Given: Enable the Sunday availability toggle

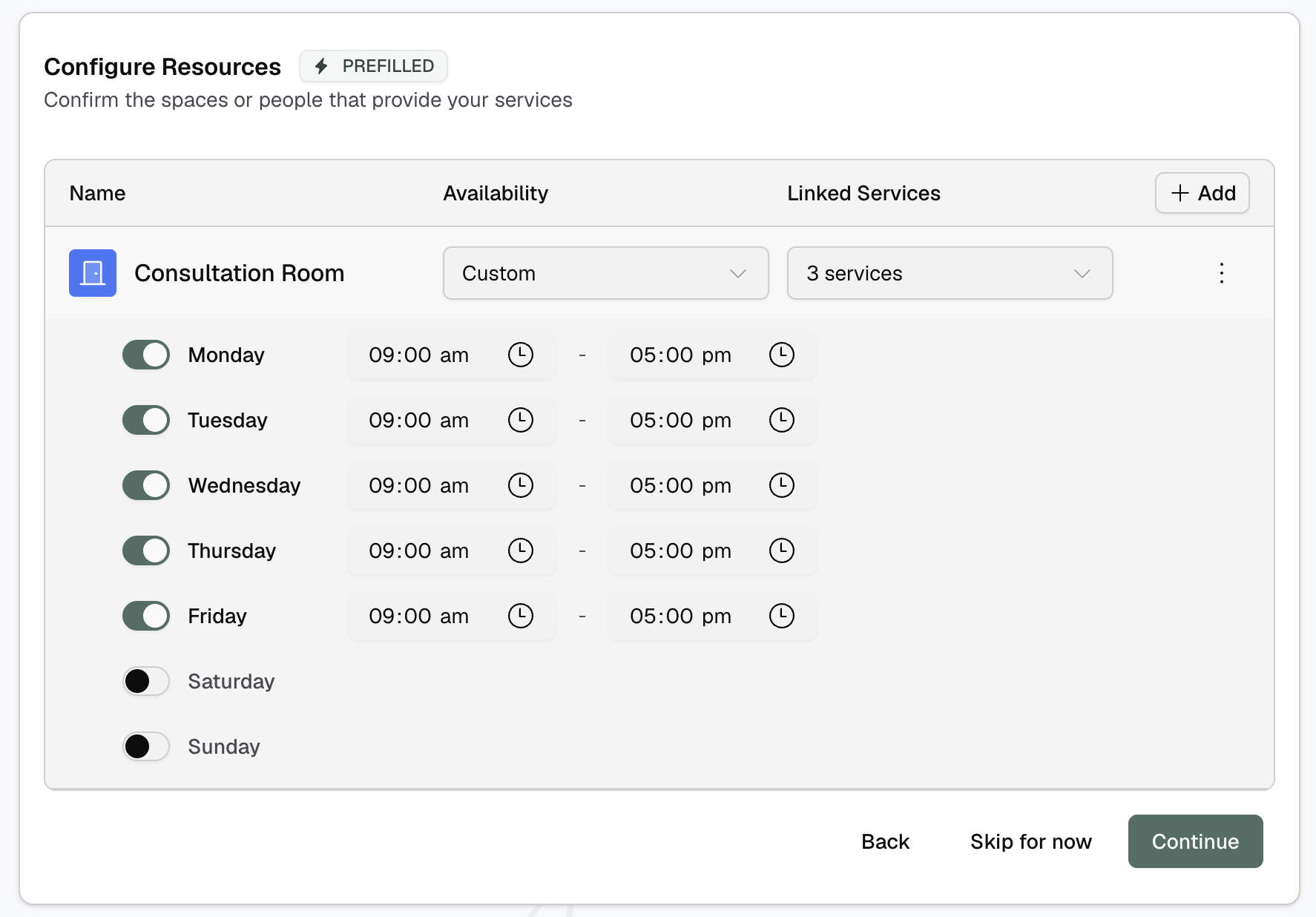Looking at the screenshot, I should tap(145, 746).
